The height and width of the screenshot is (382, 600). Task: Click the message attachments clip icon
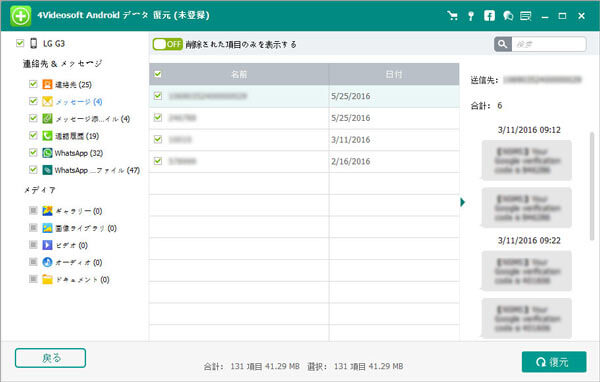(x=47, y=119)
